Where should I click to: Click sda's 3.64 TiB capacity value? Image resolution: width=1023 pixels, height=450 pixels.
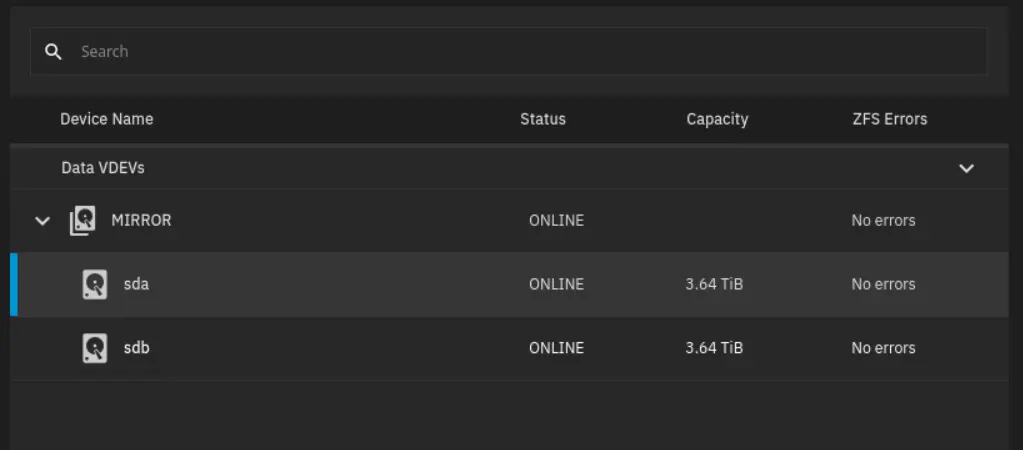[714, 284]
